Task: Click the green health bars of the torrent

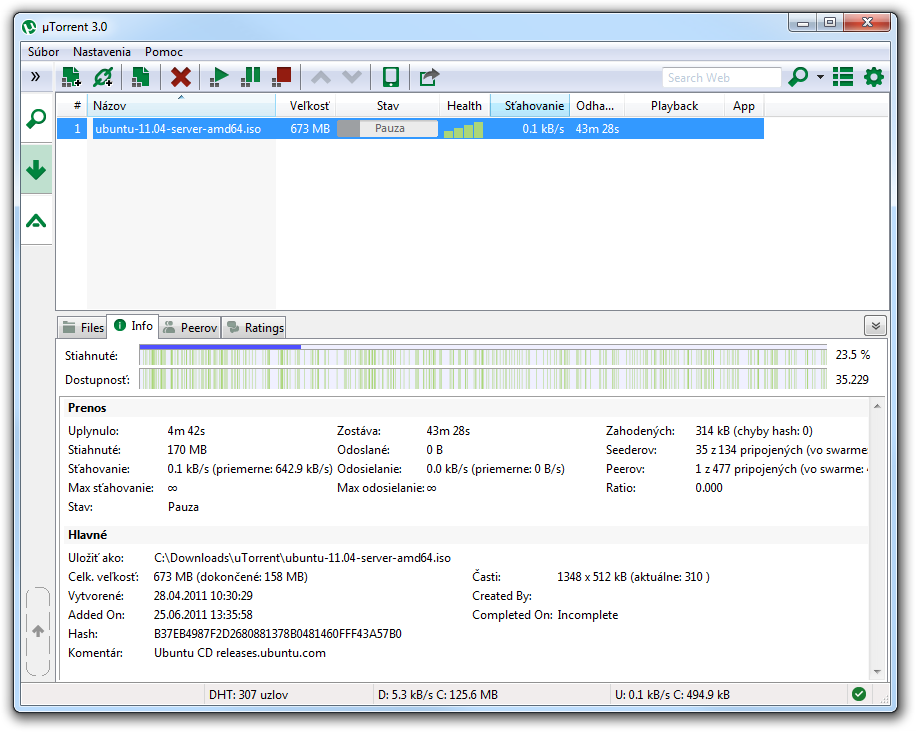Action: point(464,130)
